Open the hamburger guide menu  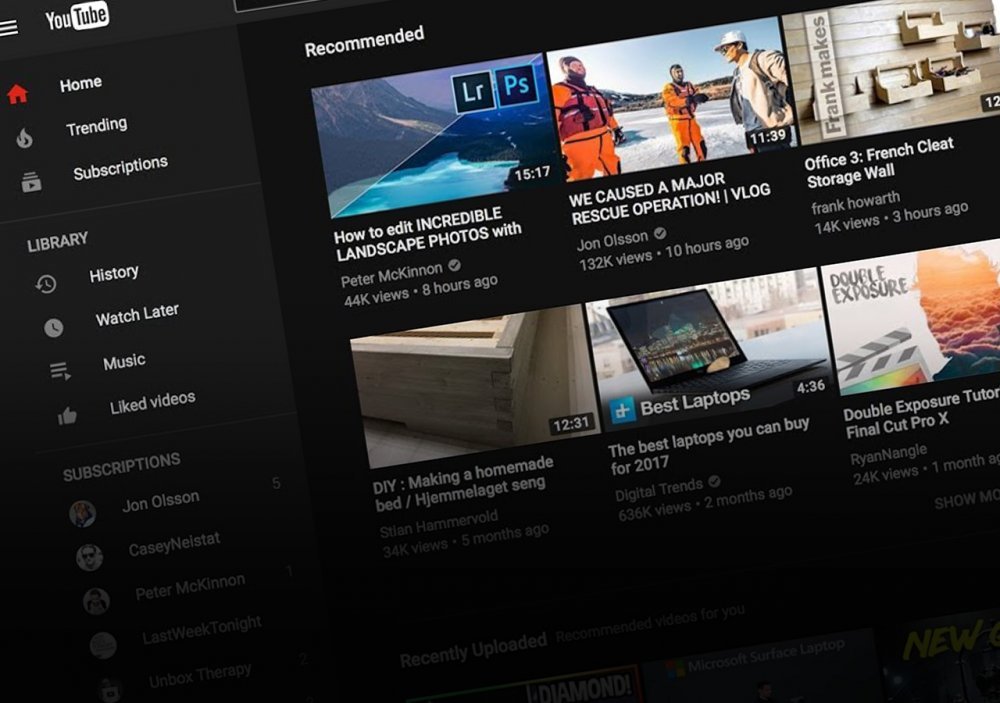tap(8, 27)
